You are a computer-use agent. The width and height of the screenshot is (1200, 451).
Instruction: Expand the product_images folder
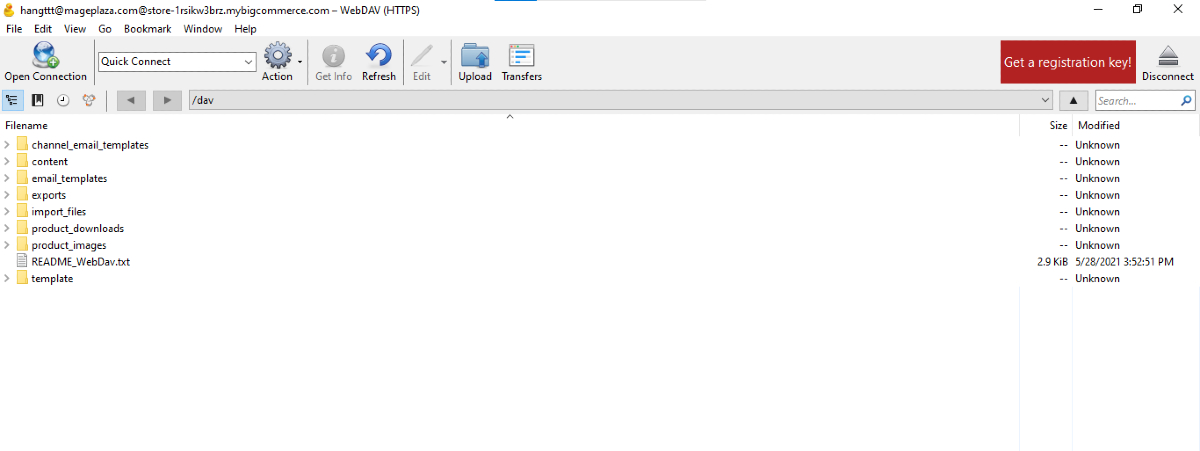pos(8,245)
